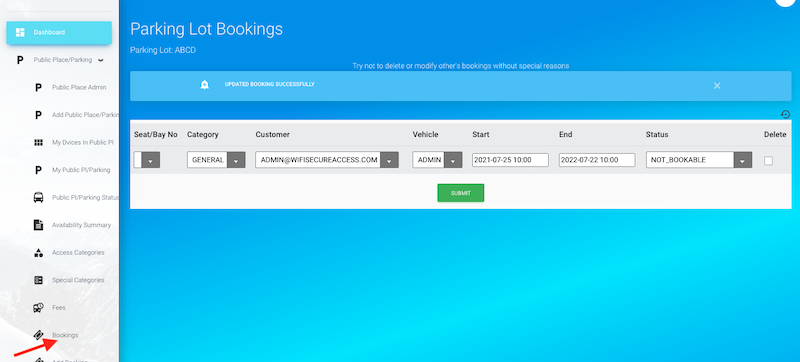Click the Delete column header

click(775, 135)
